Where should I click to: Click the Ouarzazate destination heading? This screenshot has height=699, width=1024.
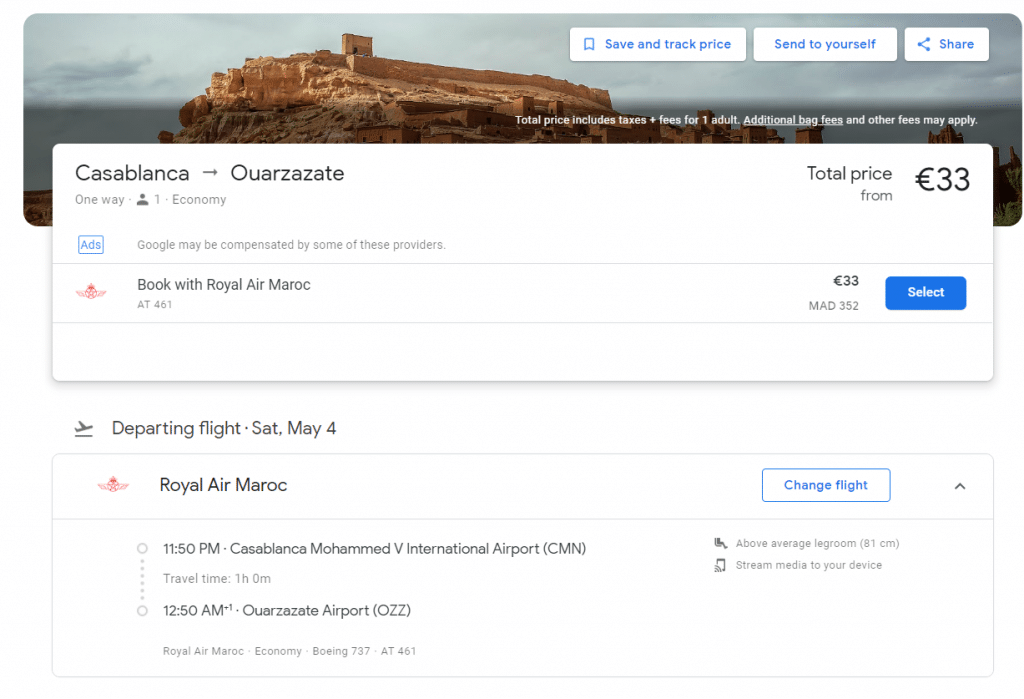[x=287, y=173]
